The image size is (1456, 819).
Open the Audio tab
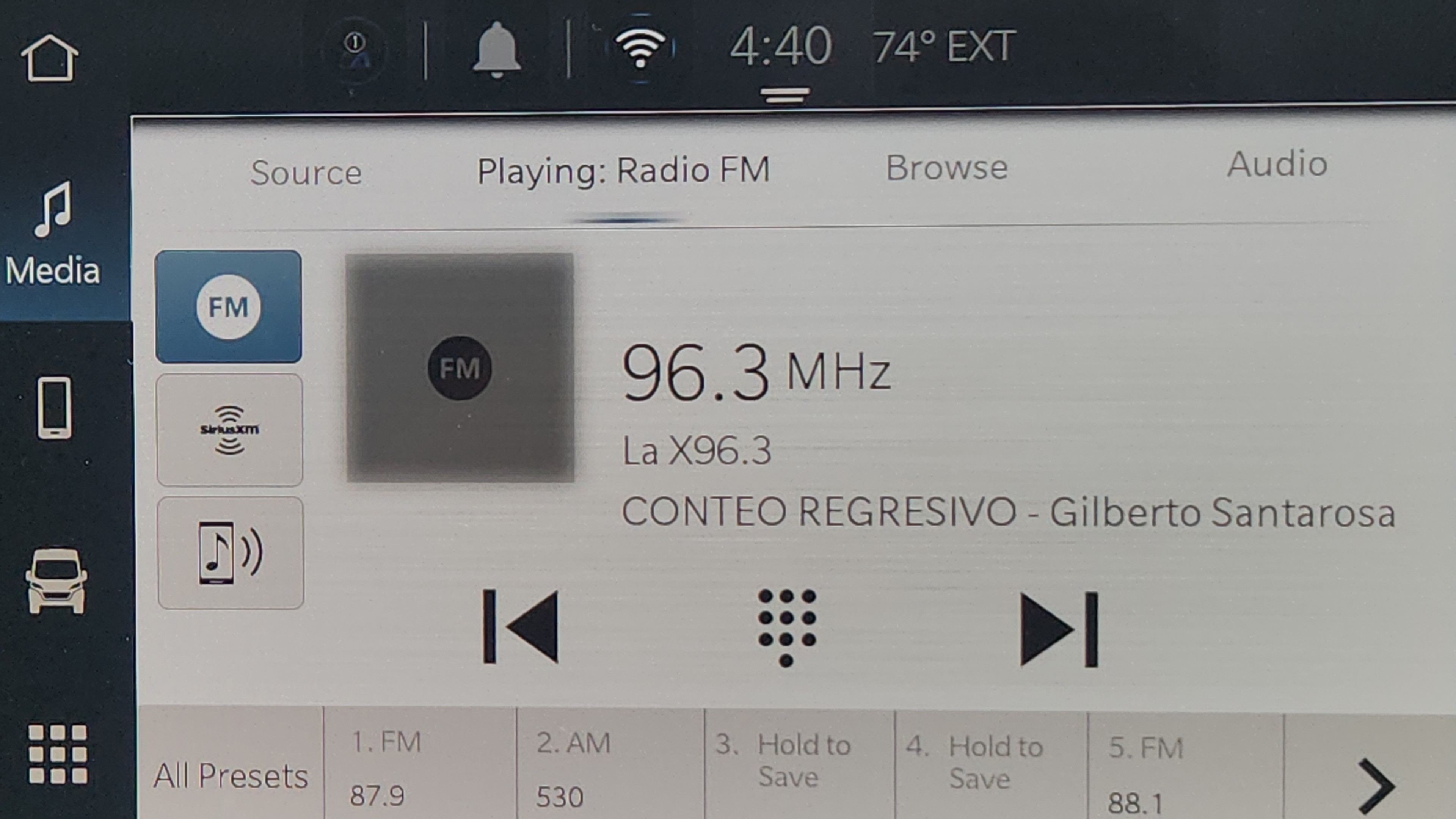pos(1277,165)
